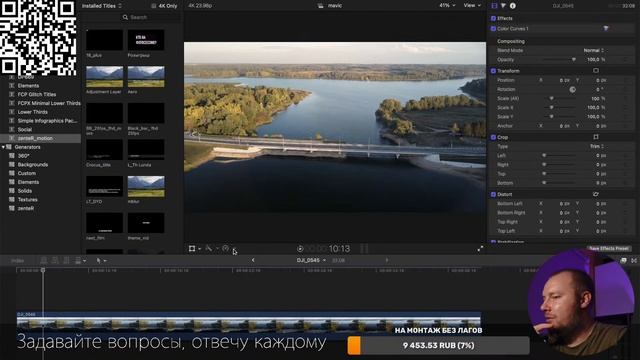Select the Custom generator category
640x360 pixels.
pos(27,173)
